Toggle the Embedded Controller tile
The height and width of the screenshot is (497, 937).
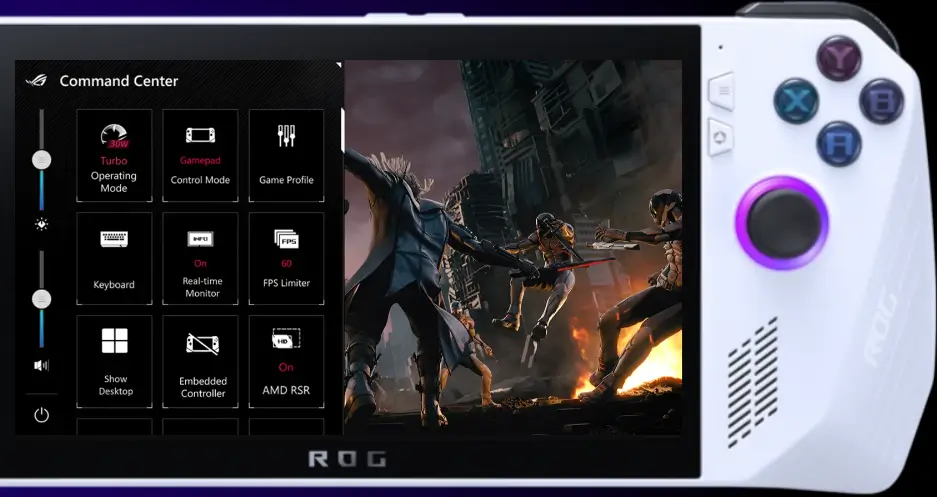pos(200,362)
